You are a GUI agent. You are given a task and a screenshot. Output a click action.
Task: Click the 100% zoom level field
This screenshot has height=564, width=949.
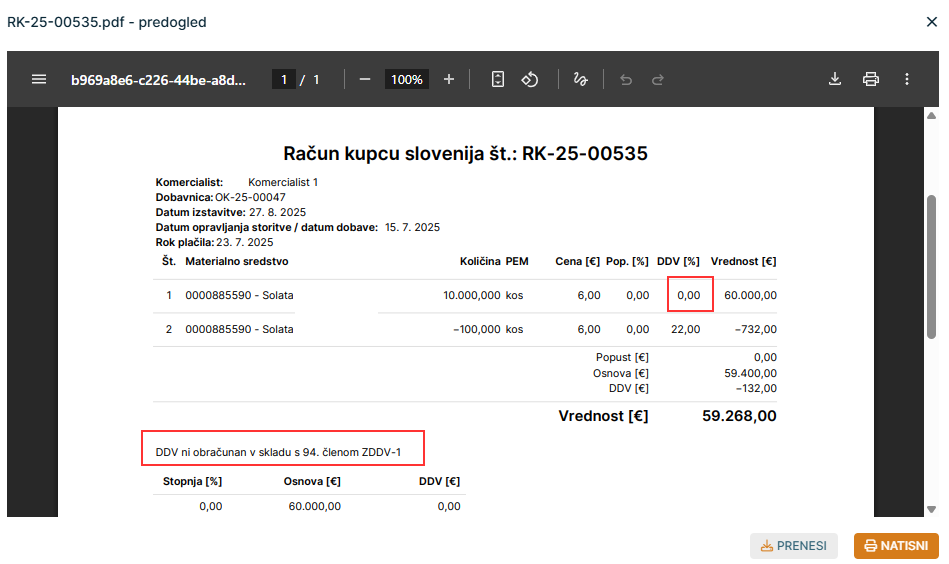406,79
